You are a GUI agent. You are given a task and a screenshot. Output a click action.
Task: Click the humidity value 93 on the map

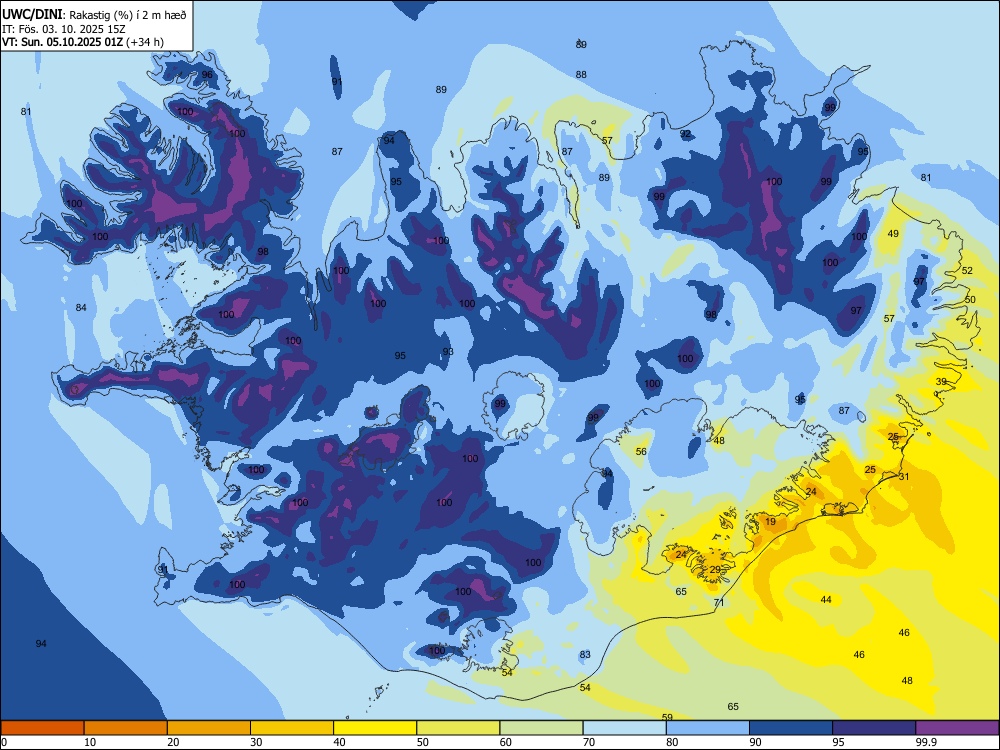(x=448, y=351)
